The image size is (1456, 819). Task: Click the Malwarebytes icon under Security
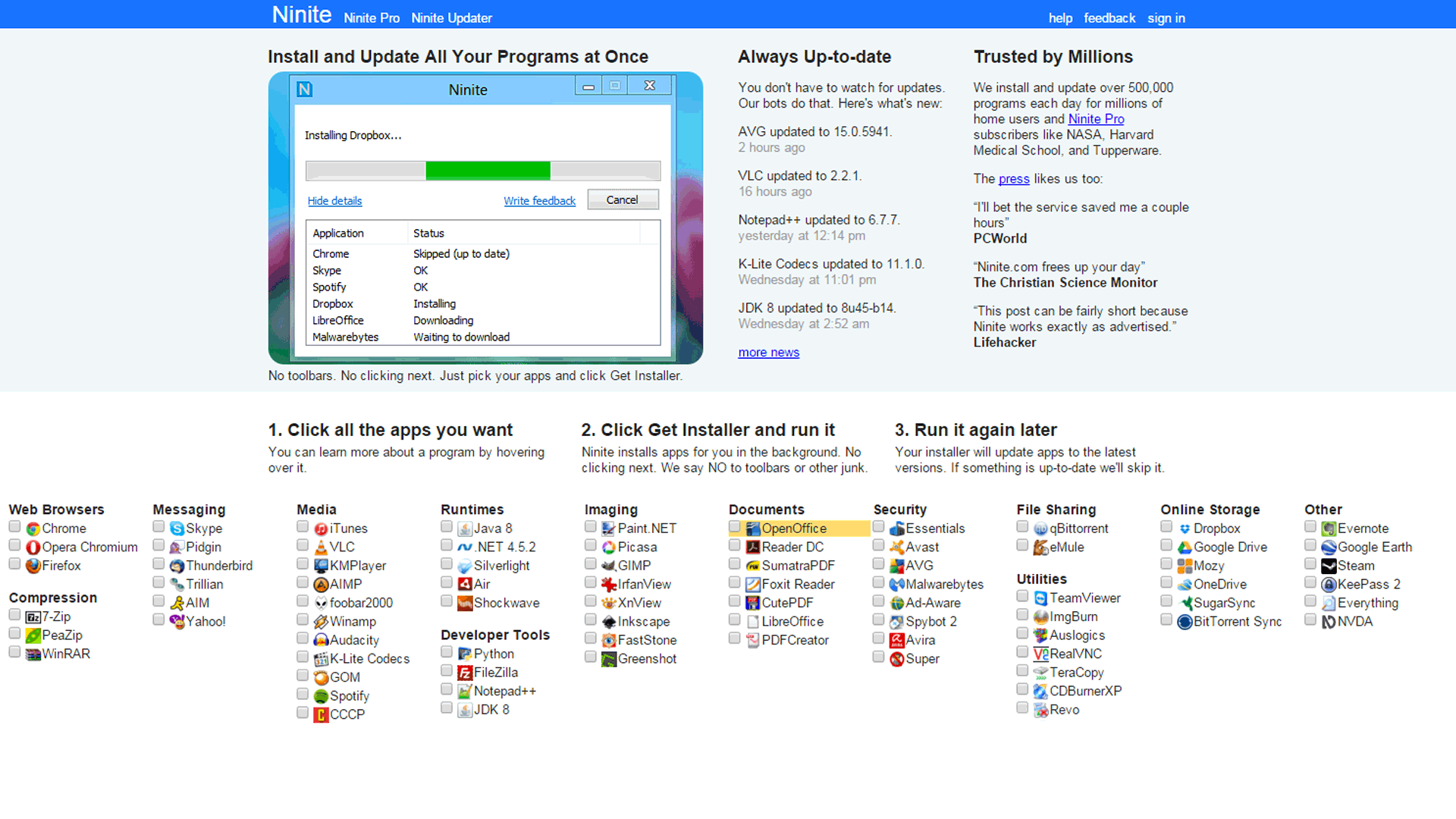(897, 585)
